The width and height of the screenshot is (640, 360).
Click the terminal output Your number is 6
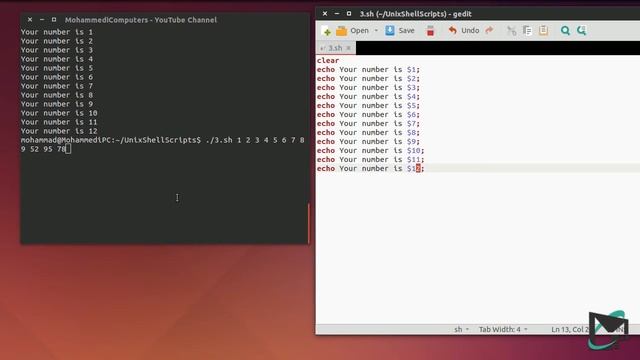pos(57,77)
